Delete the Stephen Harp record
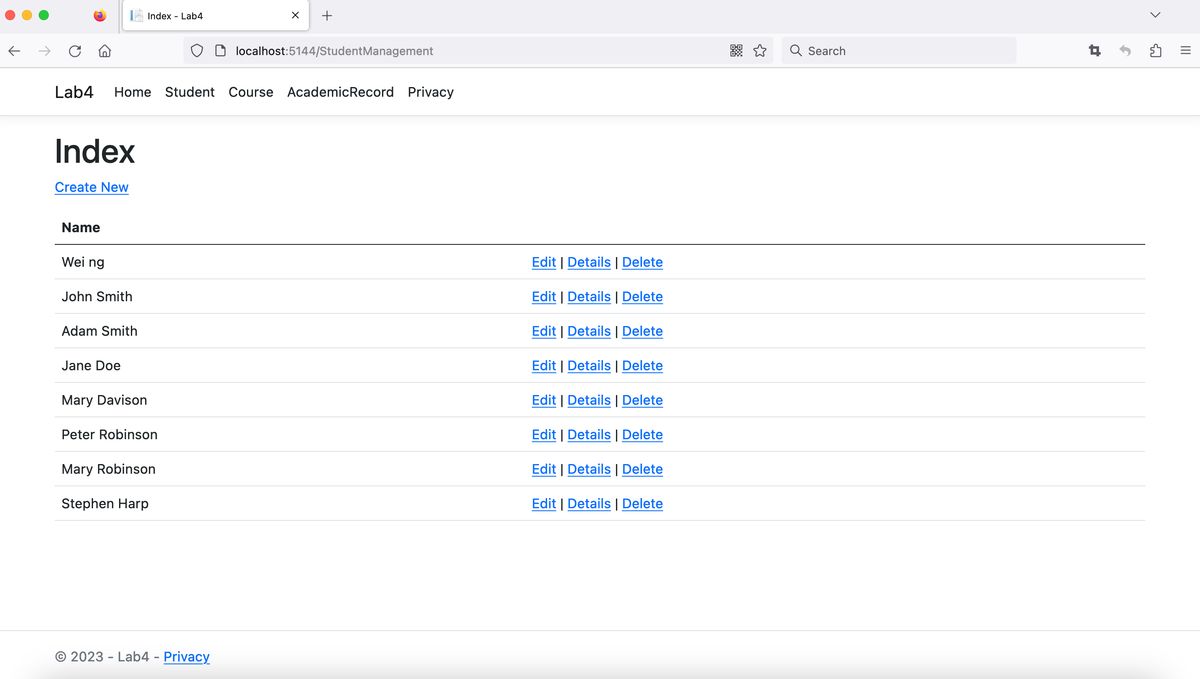This screenshot has height=679, width=1200. coord(642,504)
